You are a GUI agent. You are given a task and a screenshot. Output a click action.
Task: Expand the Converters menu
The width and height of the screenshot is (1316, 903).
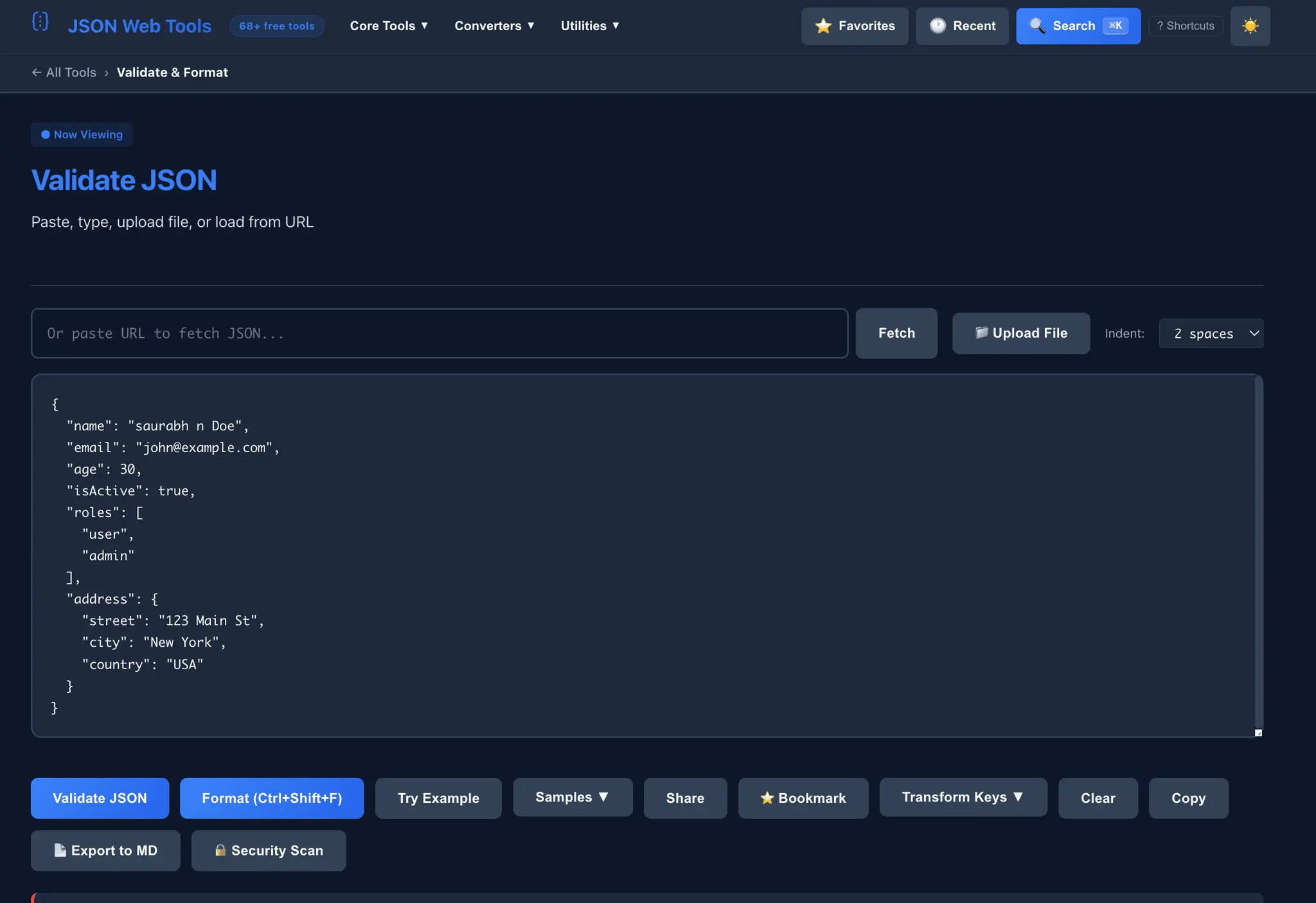pyautogui.click(x=494, y=26)
